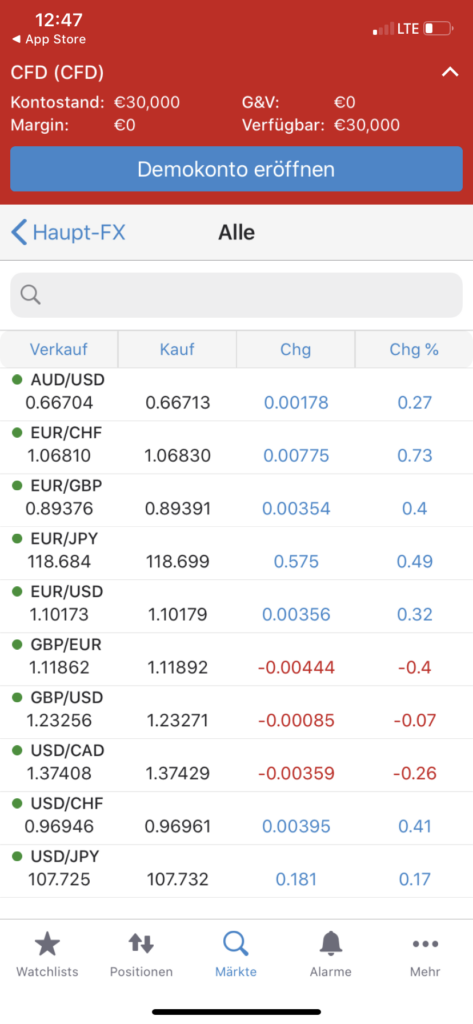This screenshot has width=473, height=1024.
Task: Sort by the Chg % column header
Action: pyautogui.click(x=414, y=349)
